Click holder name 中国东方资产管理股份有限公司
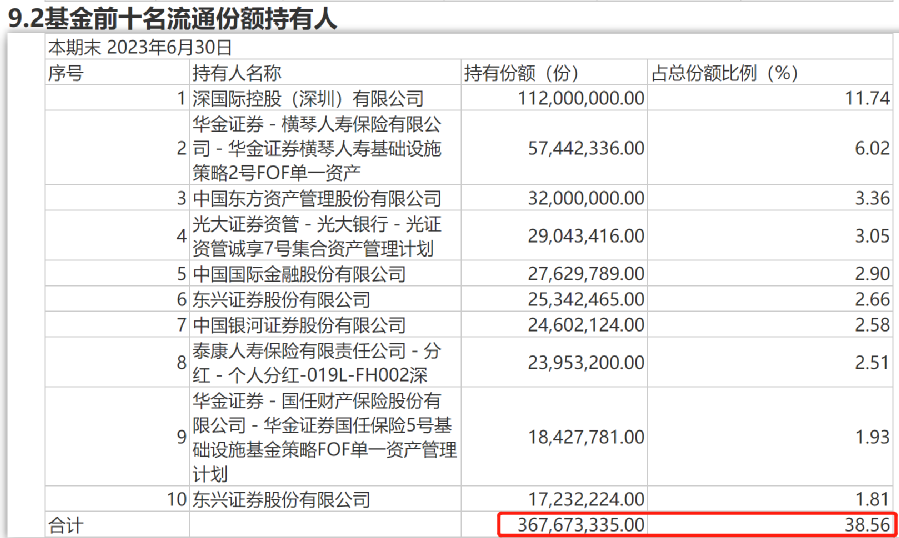 317,198
